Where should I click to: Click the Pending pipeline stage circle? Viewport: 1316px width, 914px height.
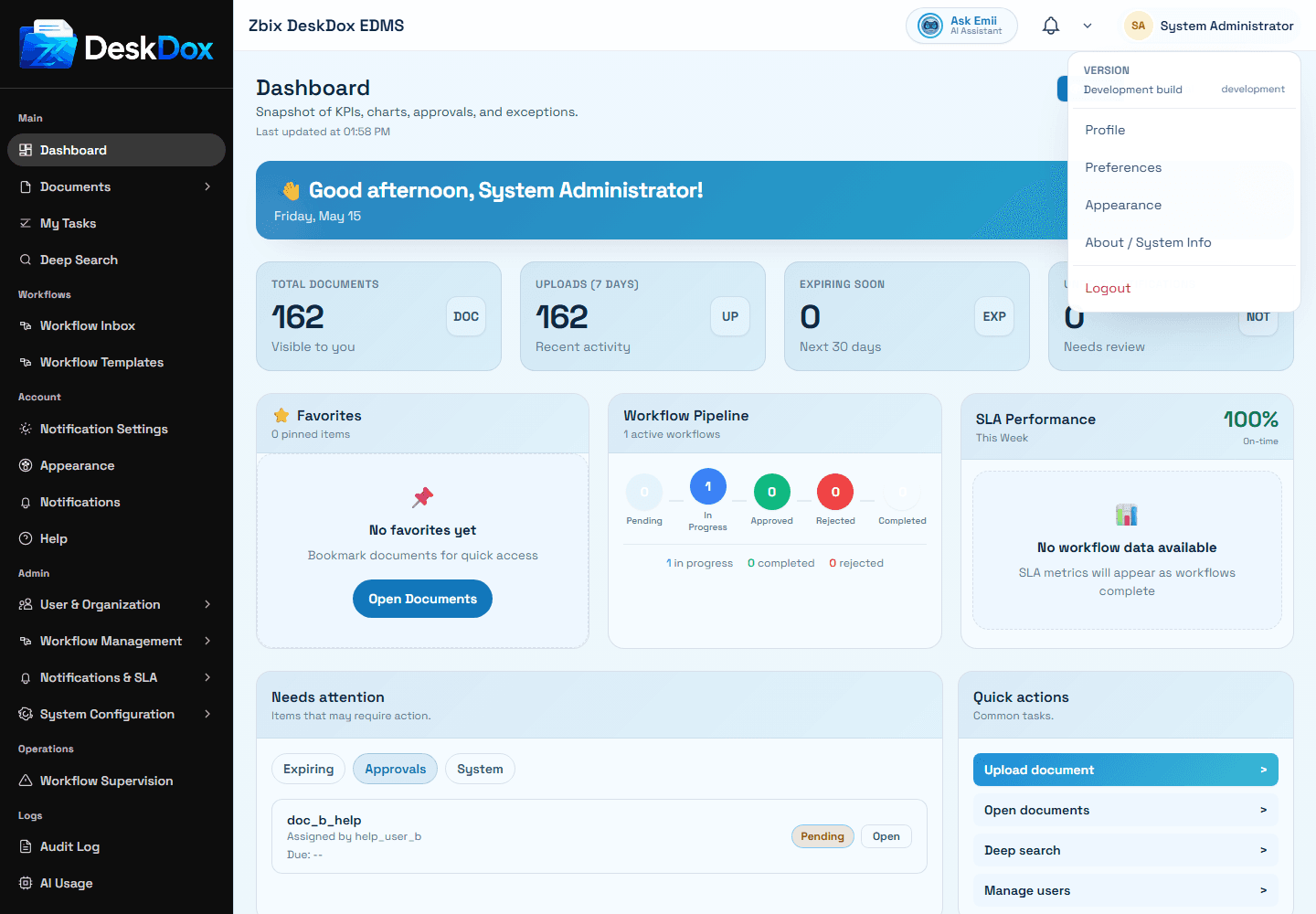pos(644,492)
